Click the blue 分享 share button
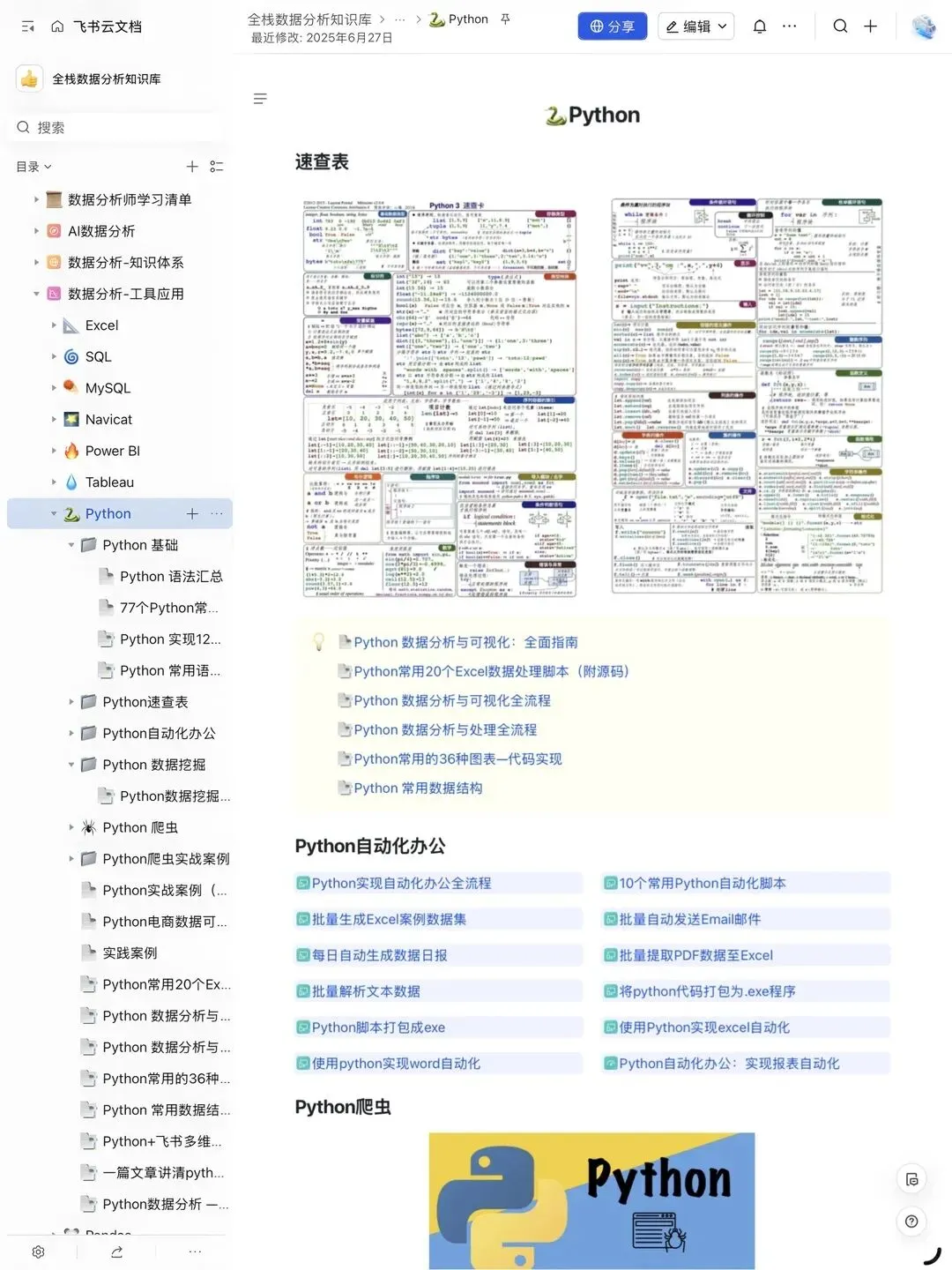Image resolution: width=952 pixels, height=1270 pixels. coord(613,26)
